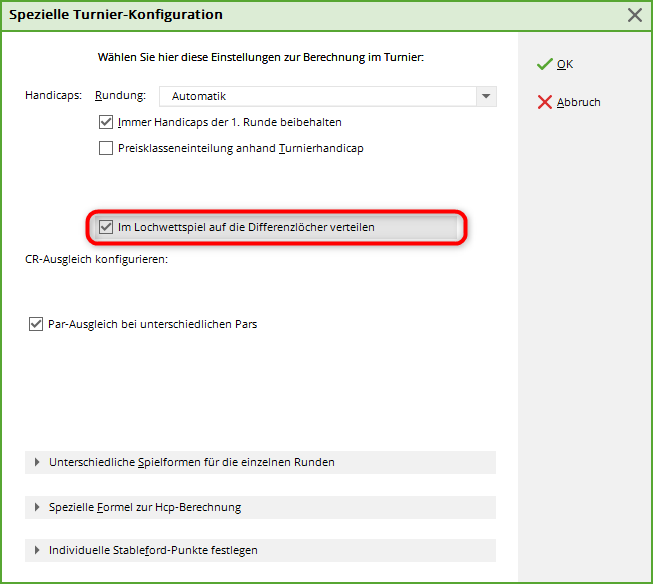Toggle Immer Handicaps der 1. Runde beibehalten
Viewport: 653px width, 584px height.
point(107,123)
